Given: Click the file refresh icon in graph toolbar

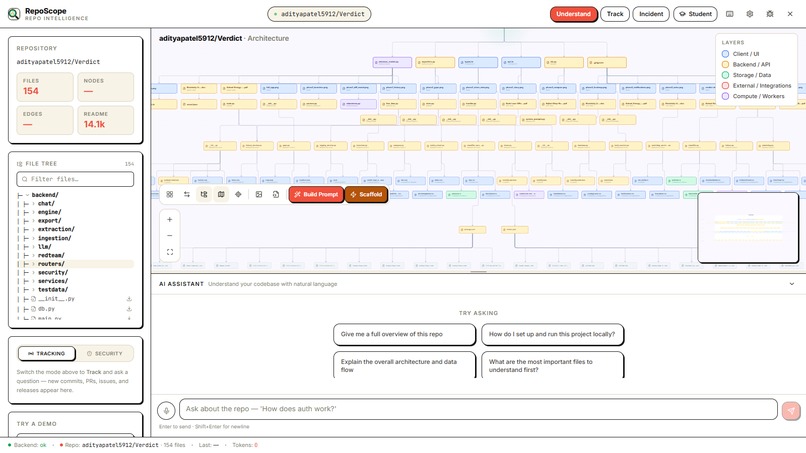Looking at the screenshot, I should pos(276,194).
